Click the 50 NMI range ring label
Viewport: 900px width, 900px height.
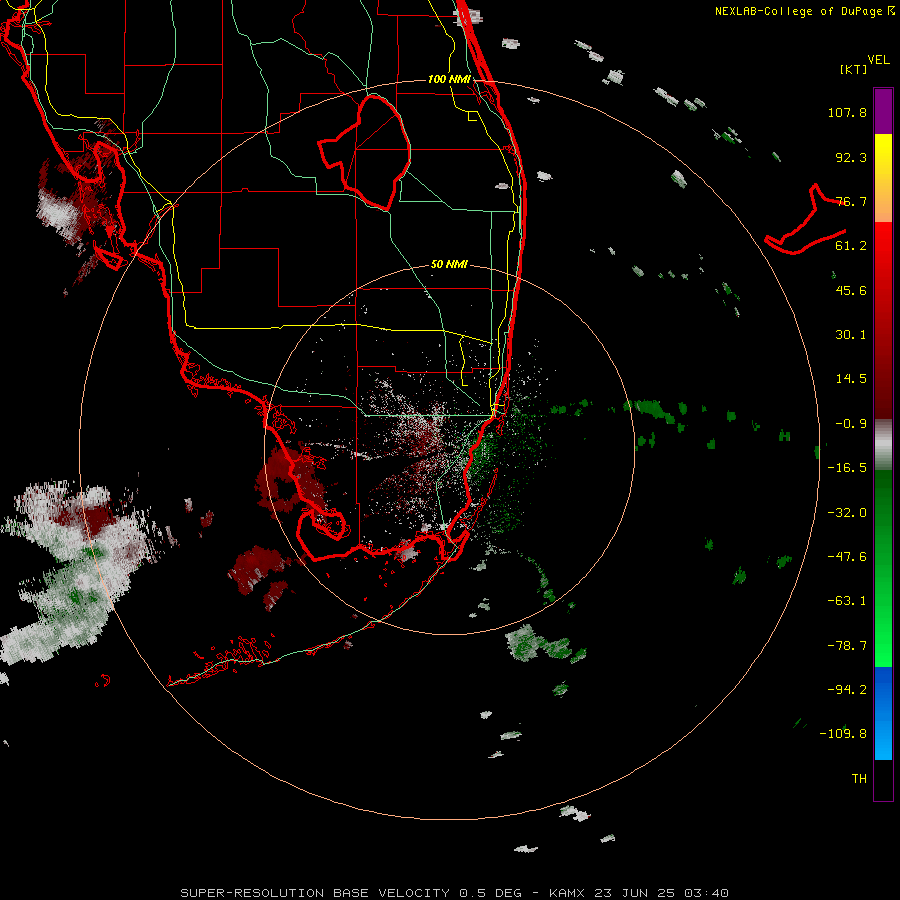449,264
